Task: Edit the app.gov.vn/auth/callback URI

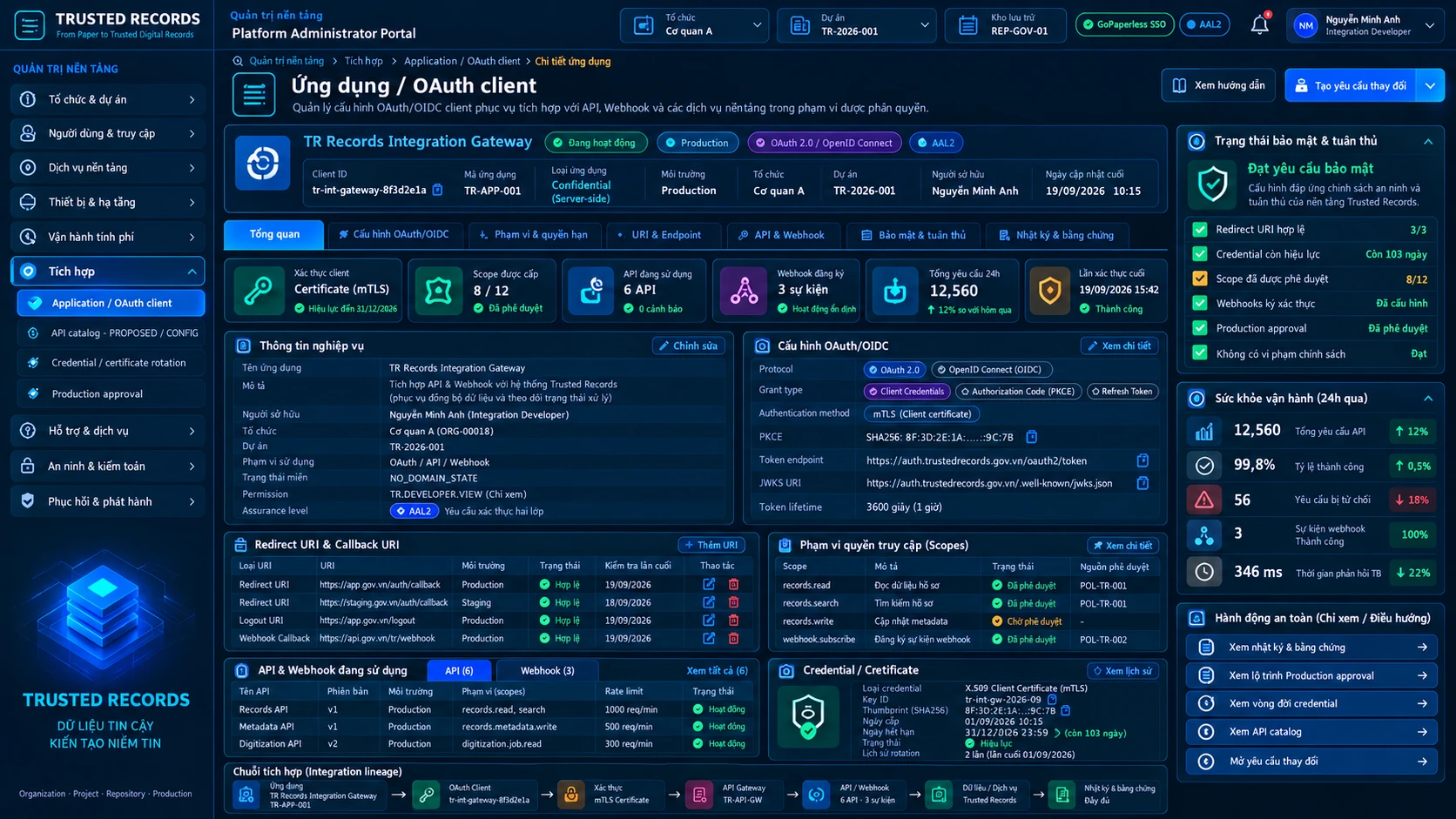Action: point(709,584)
